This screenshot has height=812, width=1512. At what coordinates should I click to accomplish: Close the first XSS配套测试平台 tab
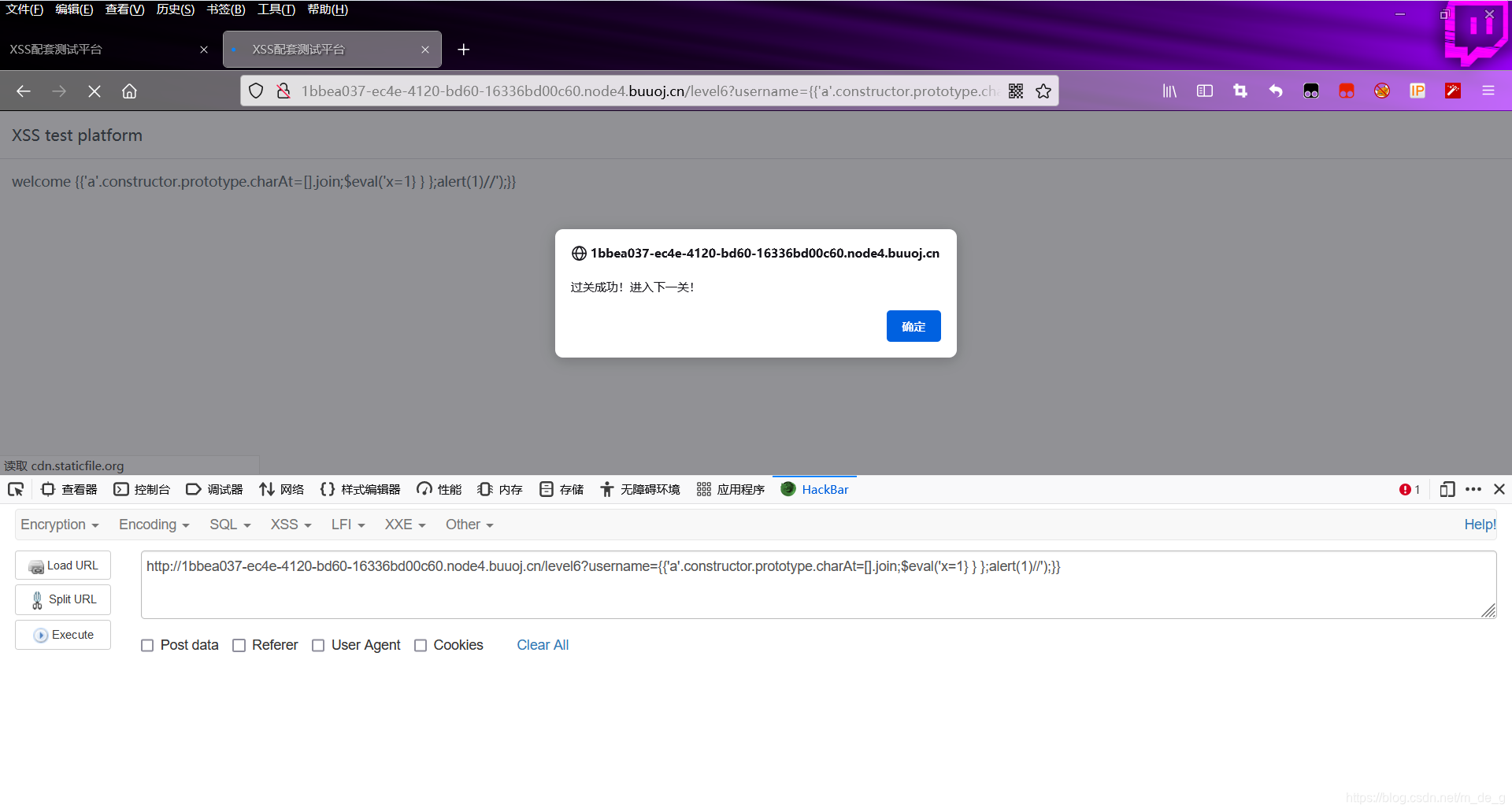click(x=204, y=50)
